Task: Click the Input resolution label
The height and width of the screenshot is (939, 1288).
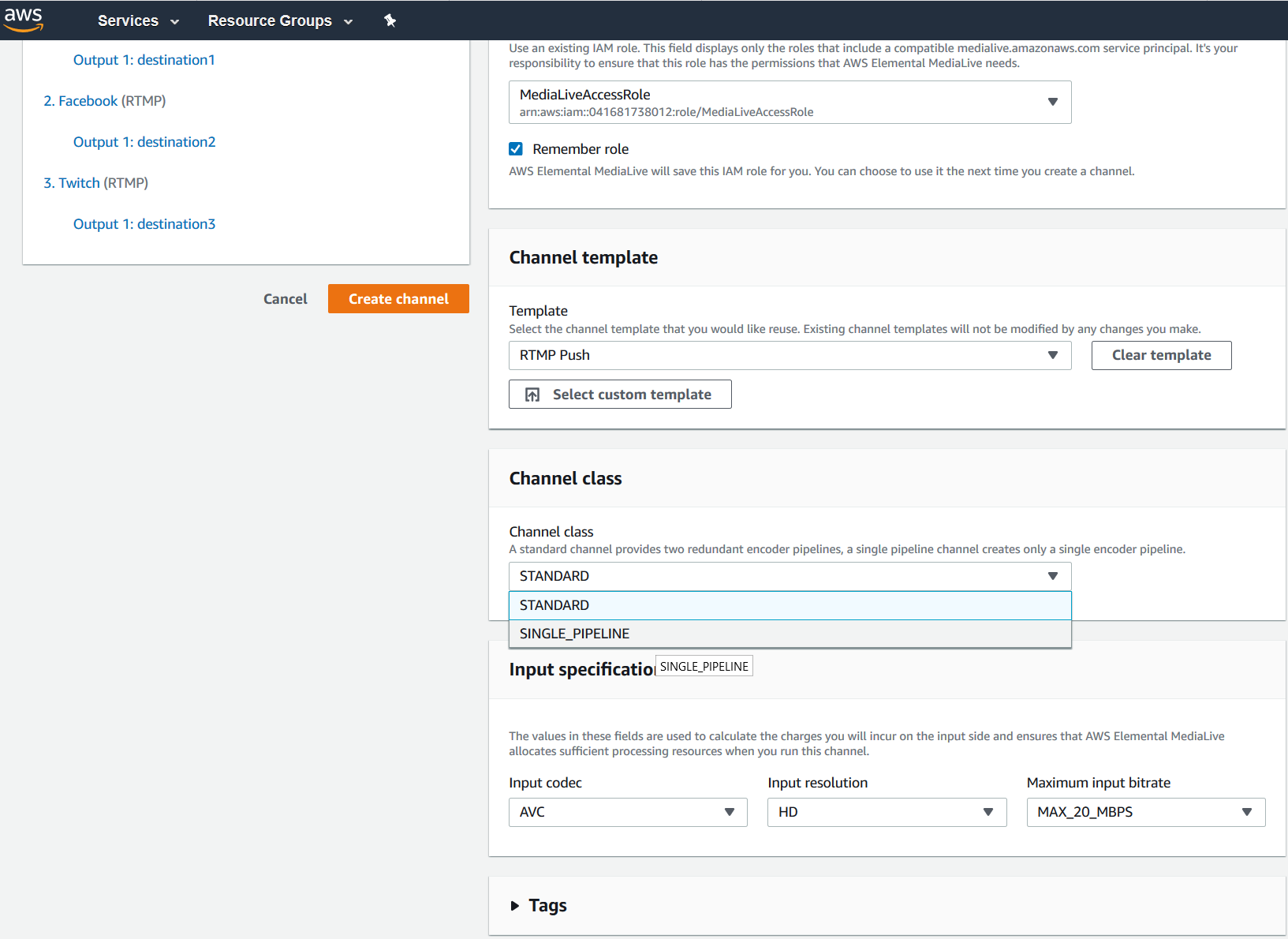Action: point(818,783)
